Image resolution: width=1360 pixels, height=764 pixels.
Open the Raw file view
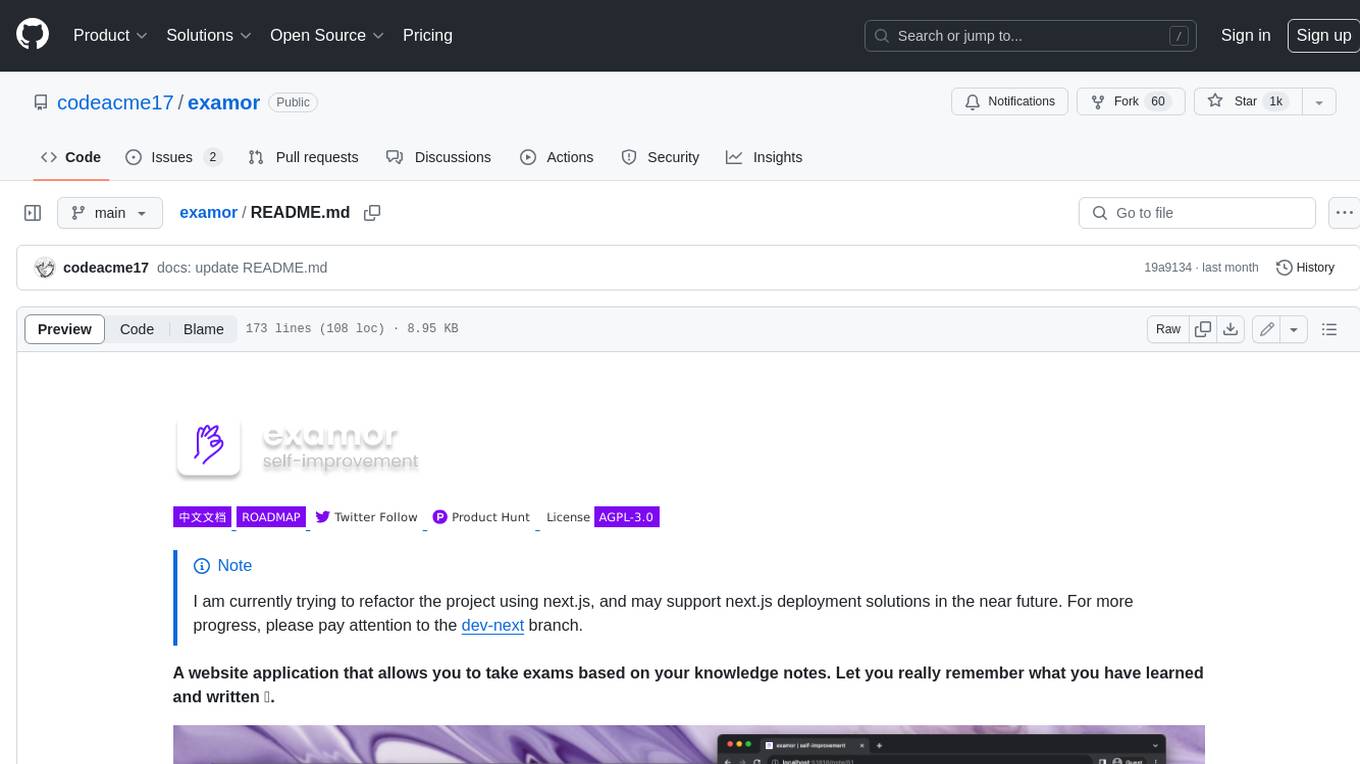tap(1168, 329)
